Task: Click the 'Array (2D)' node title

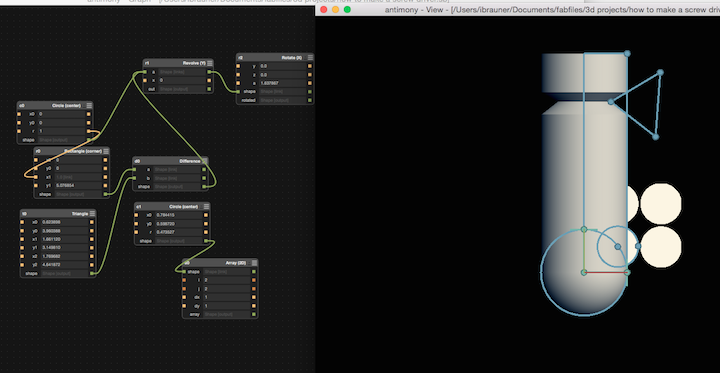Action: point(236,263)
